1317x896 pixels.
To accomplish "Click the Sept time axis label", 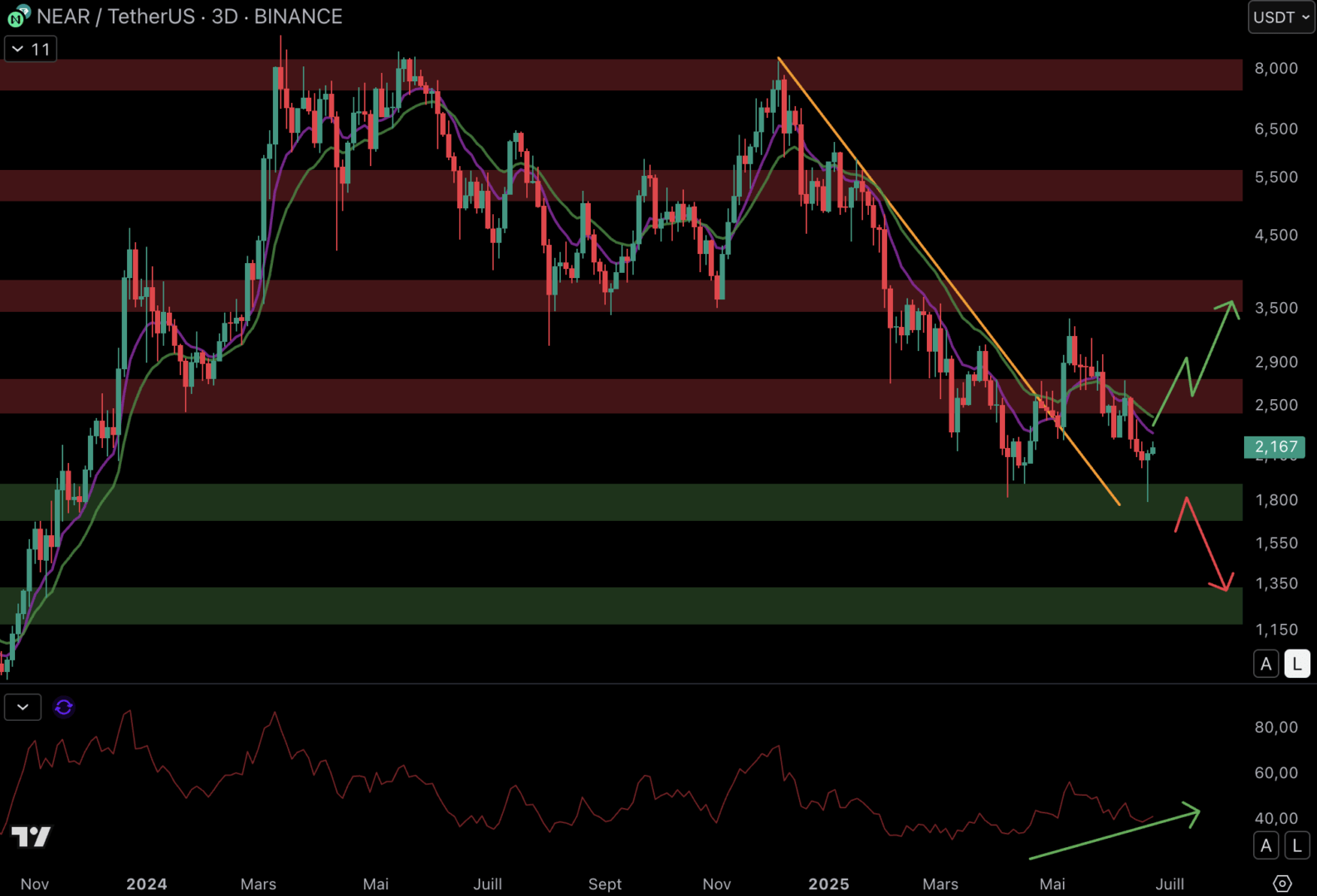I will pyautogui.click(x=605, y=884).
